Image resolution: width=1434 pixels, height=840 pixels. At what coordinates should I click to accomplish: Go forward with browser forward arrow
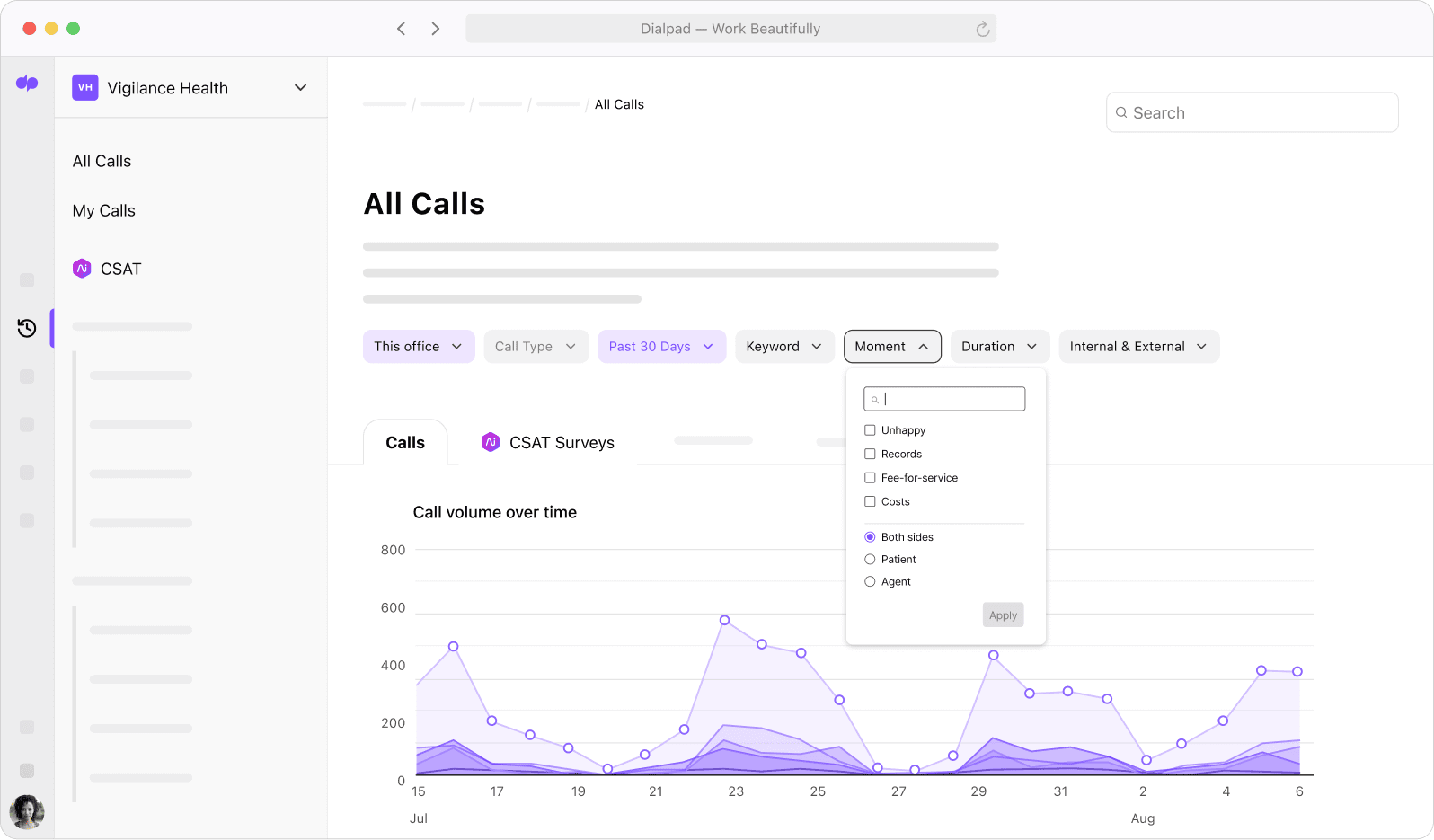[x=436, y=29]
